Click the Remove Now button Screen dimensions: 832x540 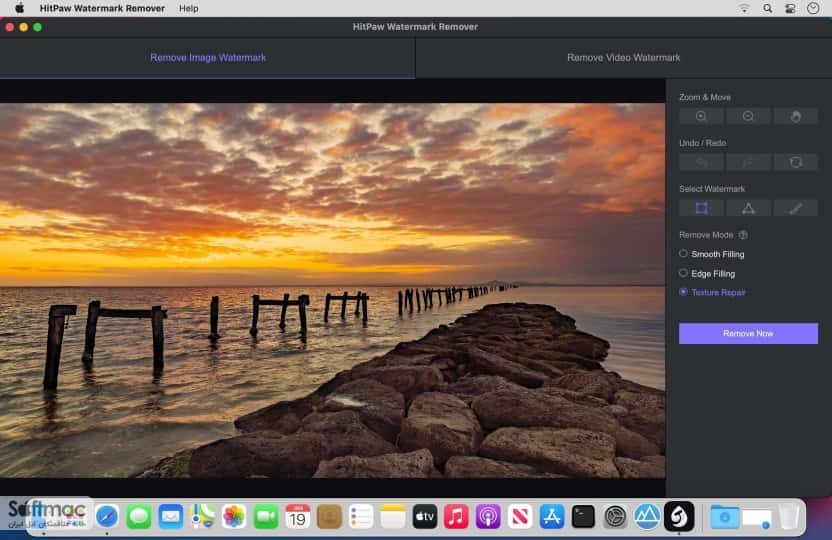[x=748, y=333]
